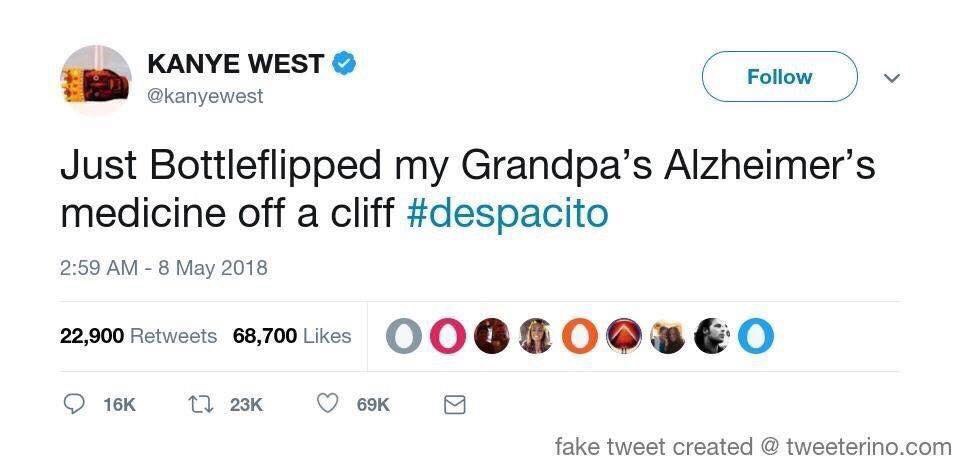Open the gray egg liker avatar
The height and width of the screenshot is (462, 960).
[405, 337]
